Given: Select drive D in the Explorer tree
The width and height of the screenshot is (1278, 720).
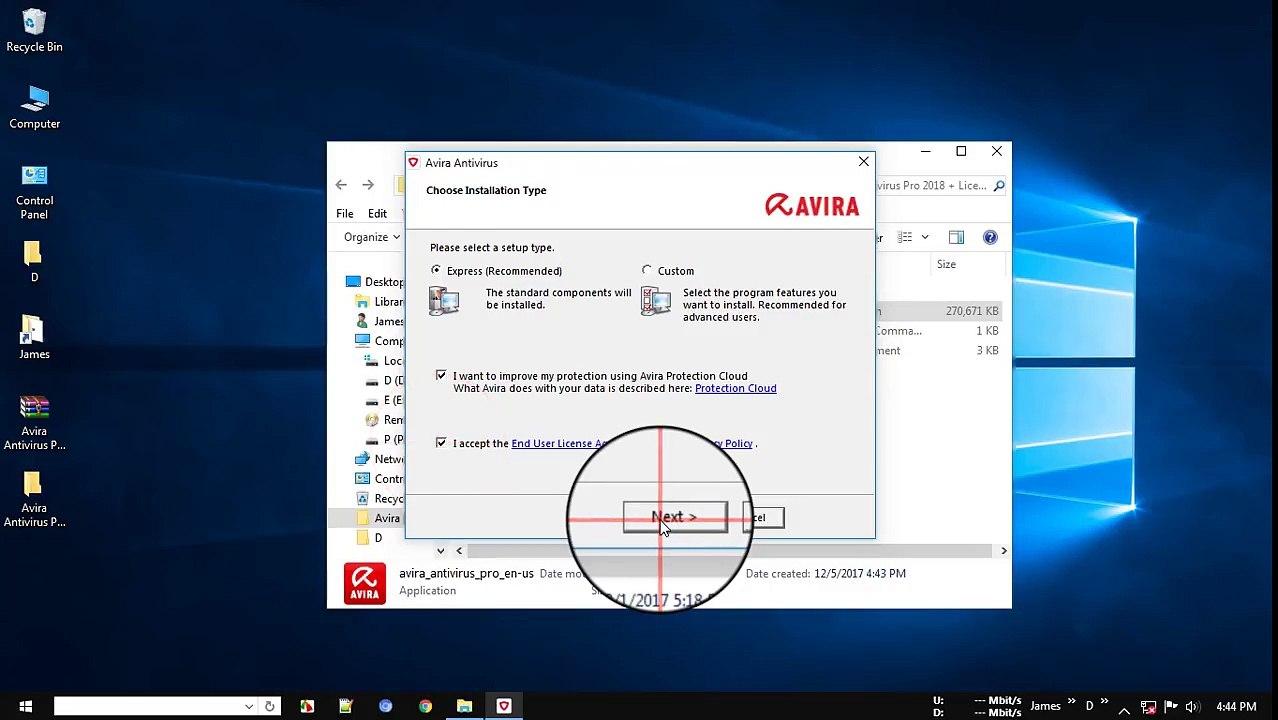Looking at the screenshot, I should click(385, 381).
